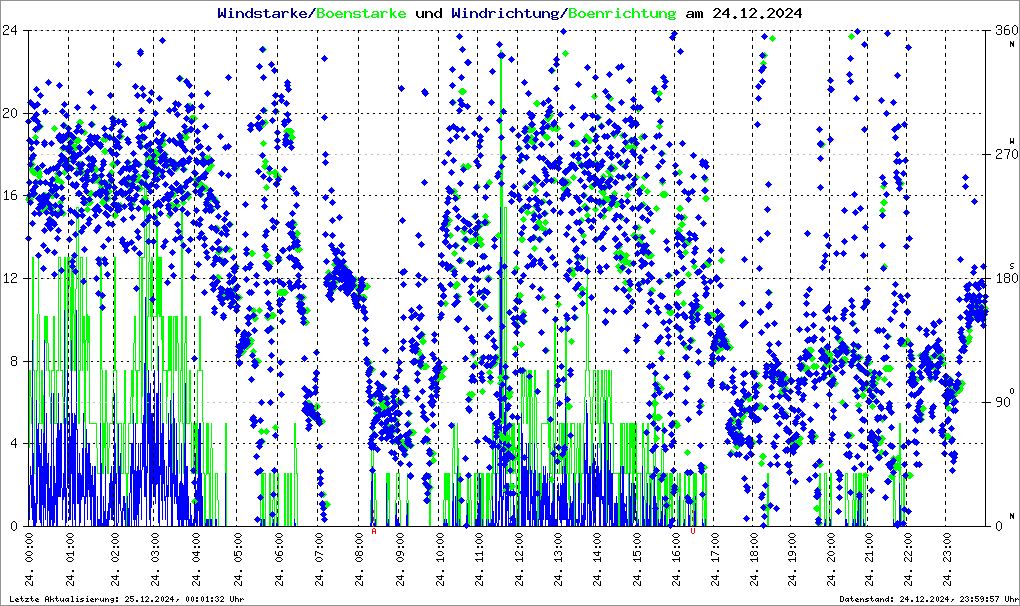1020x606 pixels.
Task: Click the blue 'Windstarke' title word
Action: [x=264, y=13]
